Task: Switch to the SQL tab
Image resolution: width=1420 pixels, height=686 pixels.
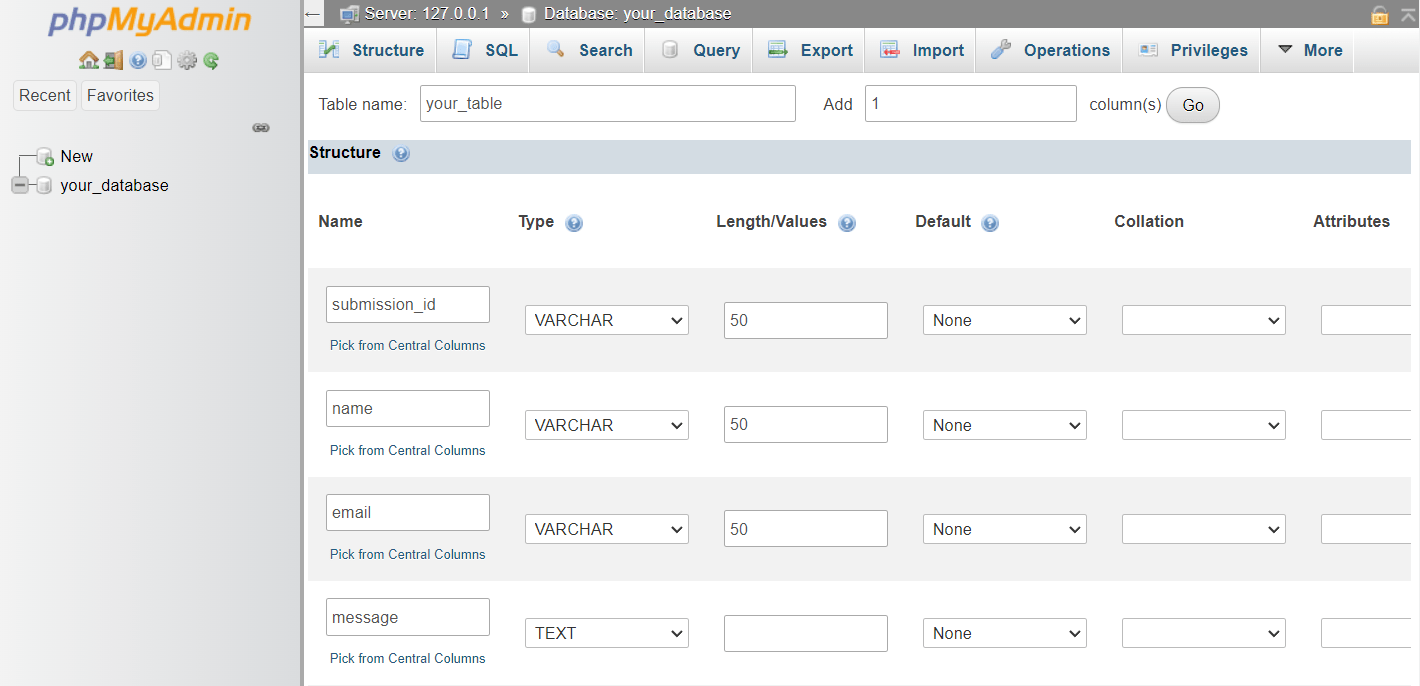Action: pyautogui.click(x=486, y=50)
